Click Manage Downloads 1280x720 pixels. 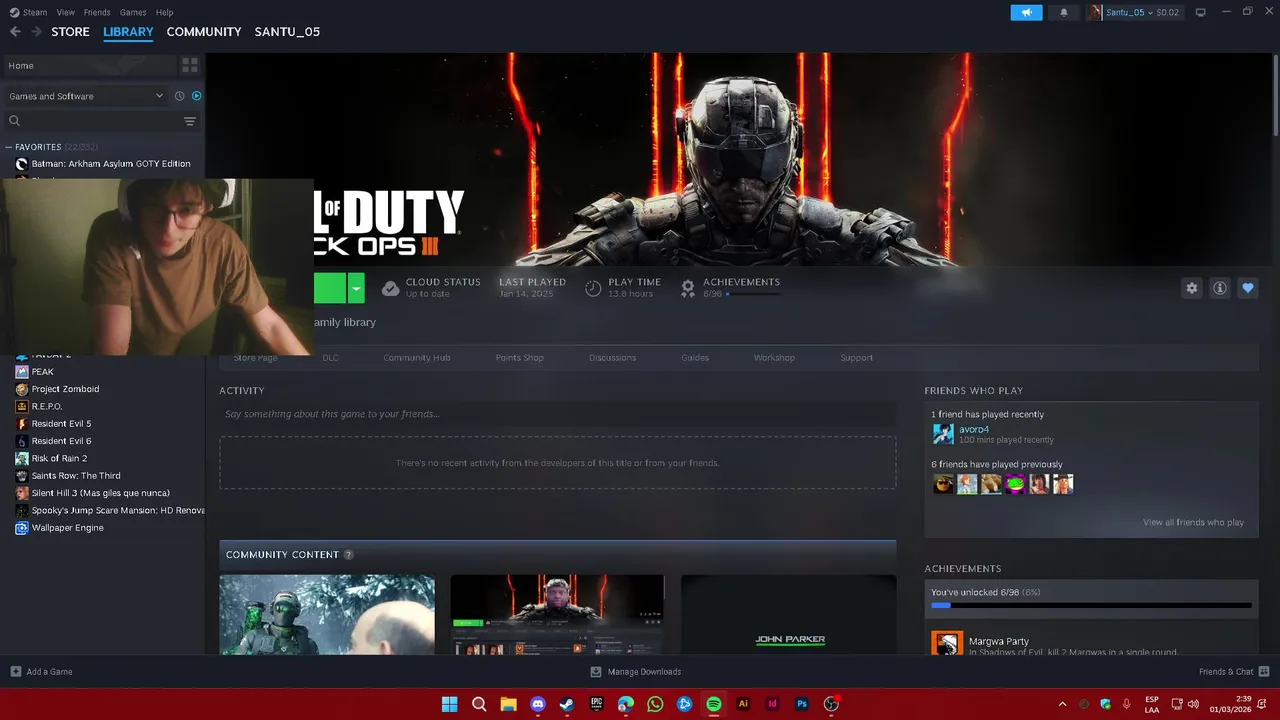(636, 672)
